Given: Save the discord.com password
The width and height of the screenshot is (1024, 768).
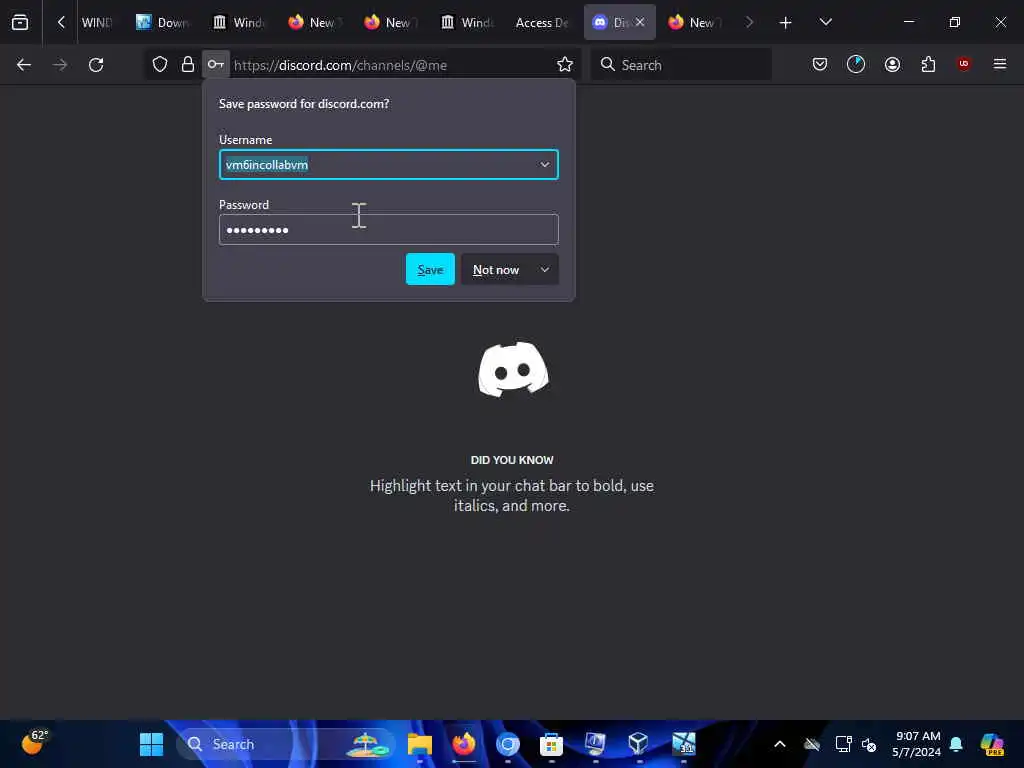Looking at the screenshot, I should tap(430, 270).
